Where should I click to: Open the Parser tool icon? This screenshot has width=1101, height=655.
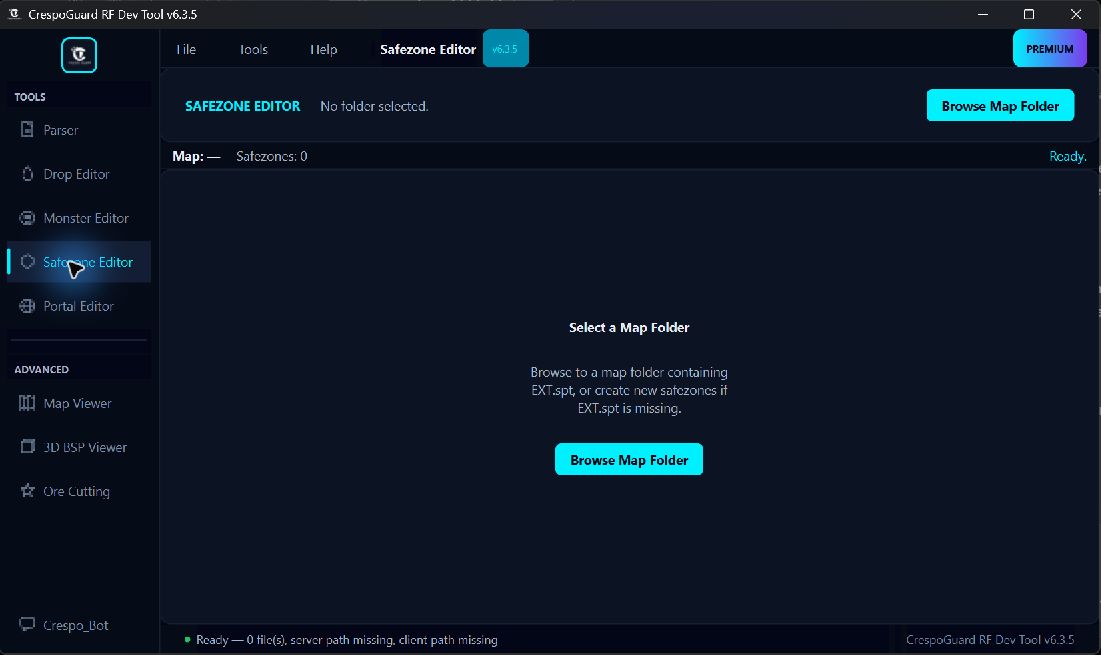pyautogui.click(x=27, y=130)
